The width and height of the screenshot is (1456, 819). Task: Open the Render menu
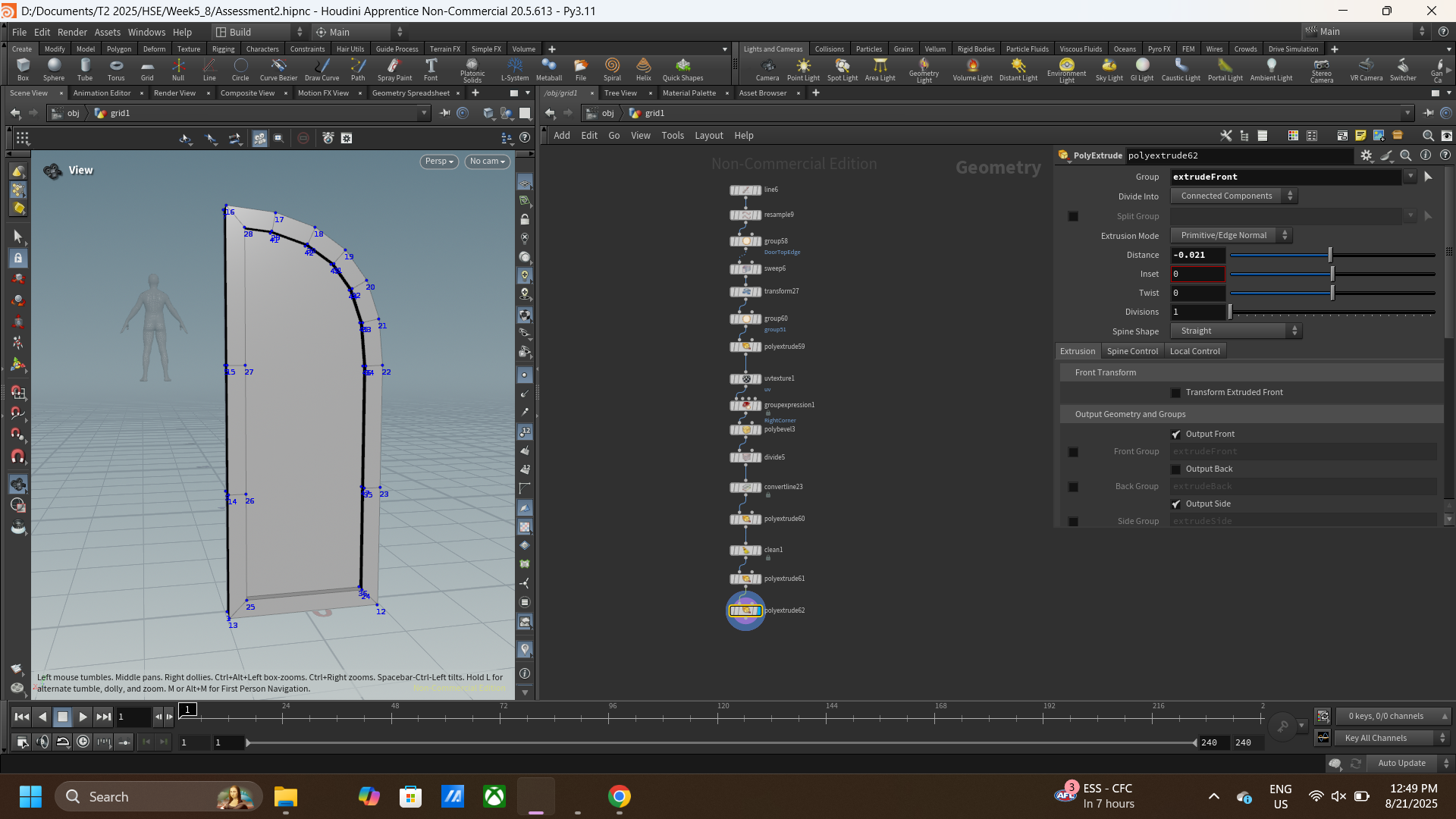72,32
